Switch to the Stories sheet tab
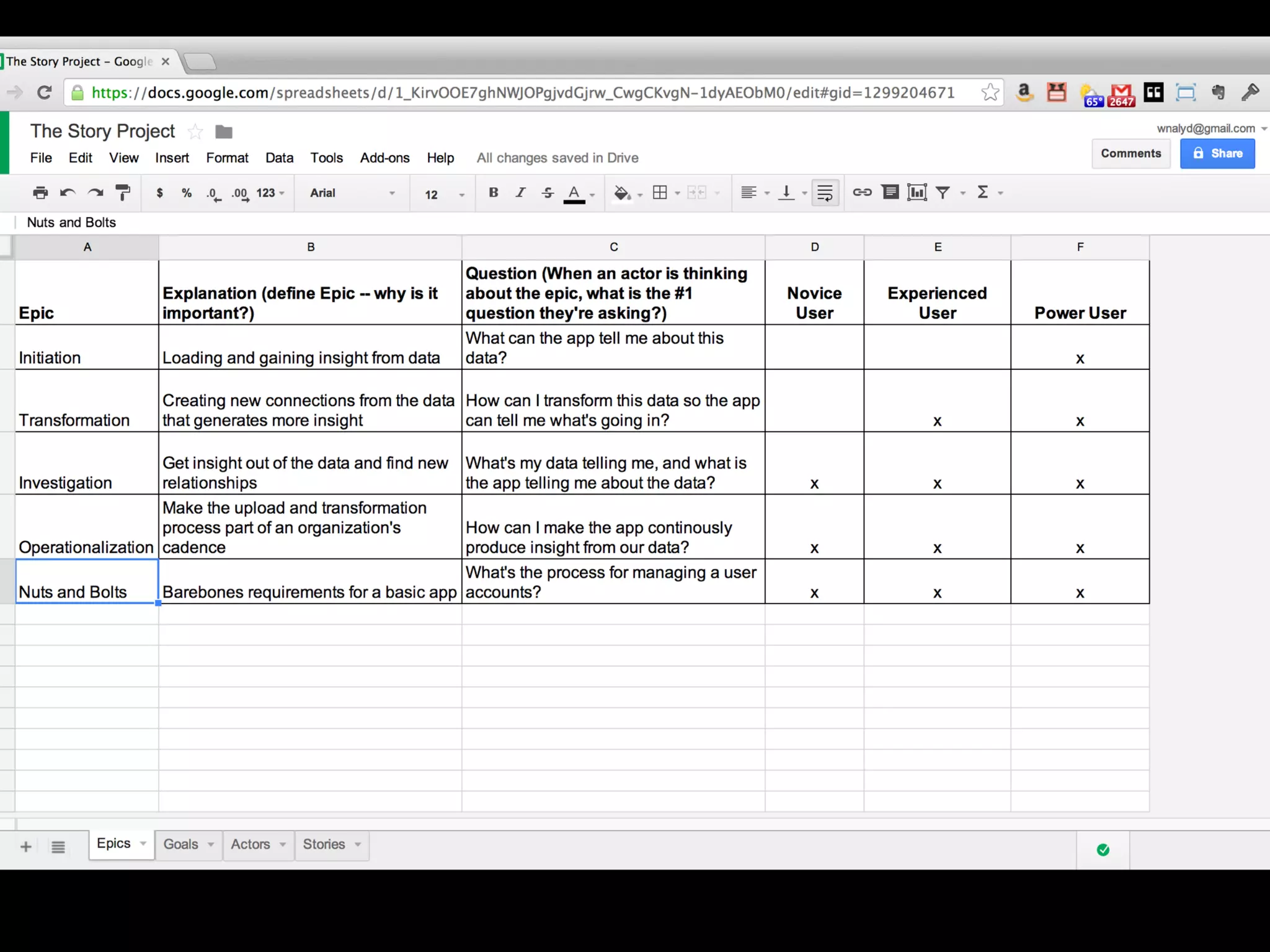 click(x=324, y=844)
